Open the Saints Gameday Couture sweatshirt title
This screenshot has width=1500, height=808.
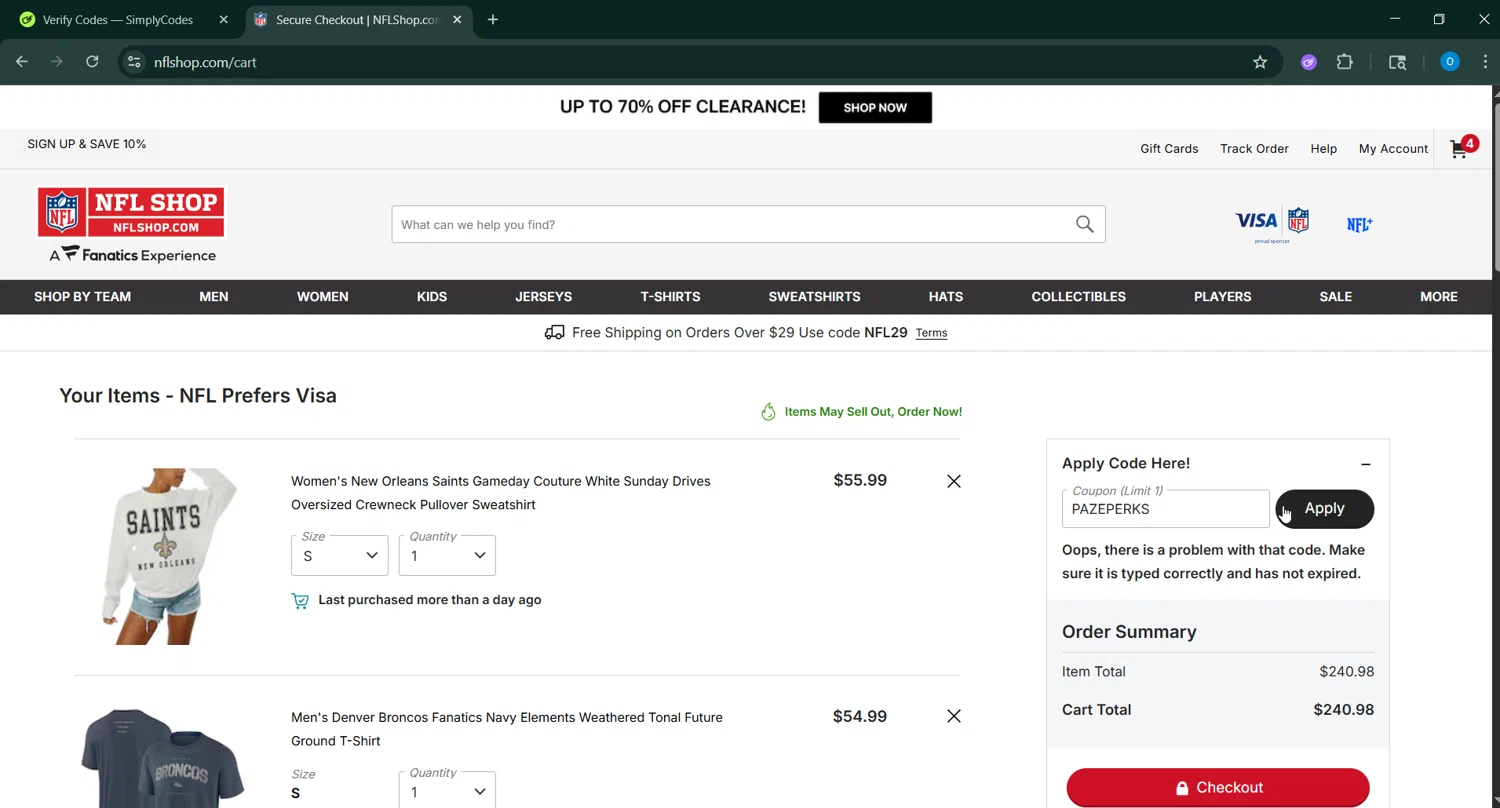tap(501, 493)
